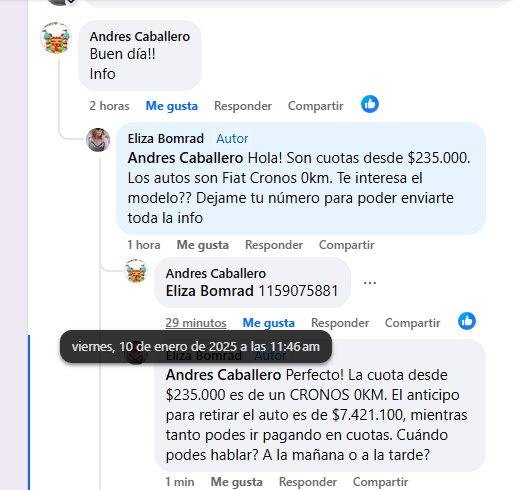
Task: Toggle Me gusta on Eliza's latest reply
Action: point(237,482)
